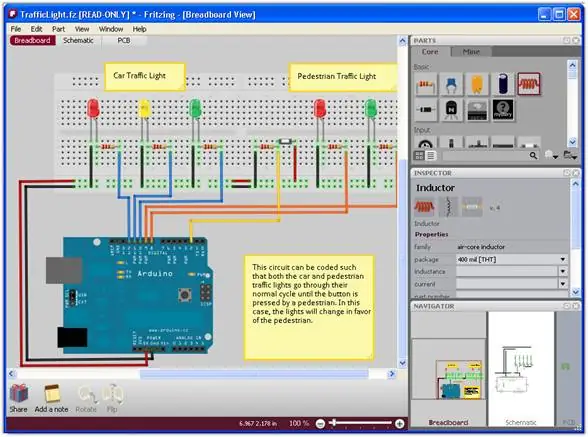Screen dimensions: 588x437
Task: Select the gray IC chip part
Action: pos(477,110)
